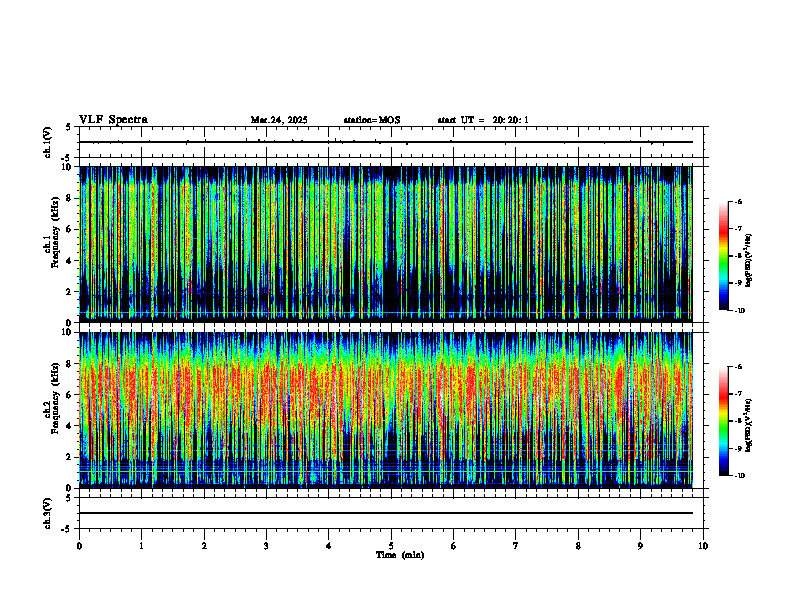Click time axis tick label "7"

(x=516, y=546)
